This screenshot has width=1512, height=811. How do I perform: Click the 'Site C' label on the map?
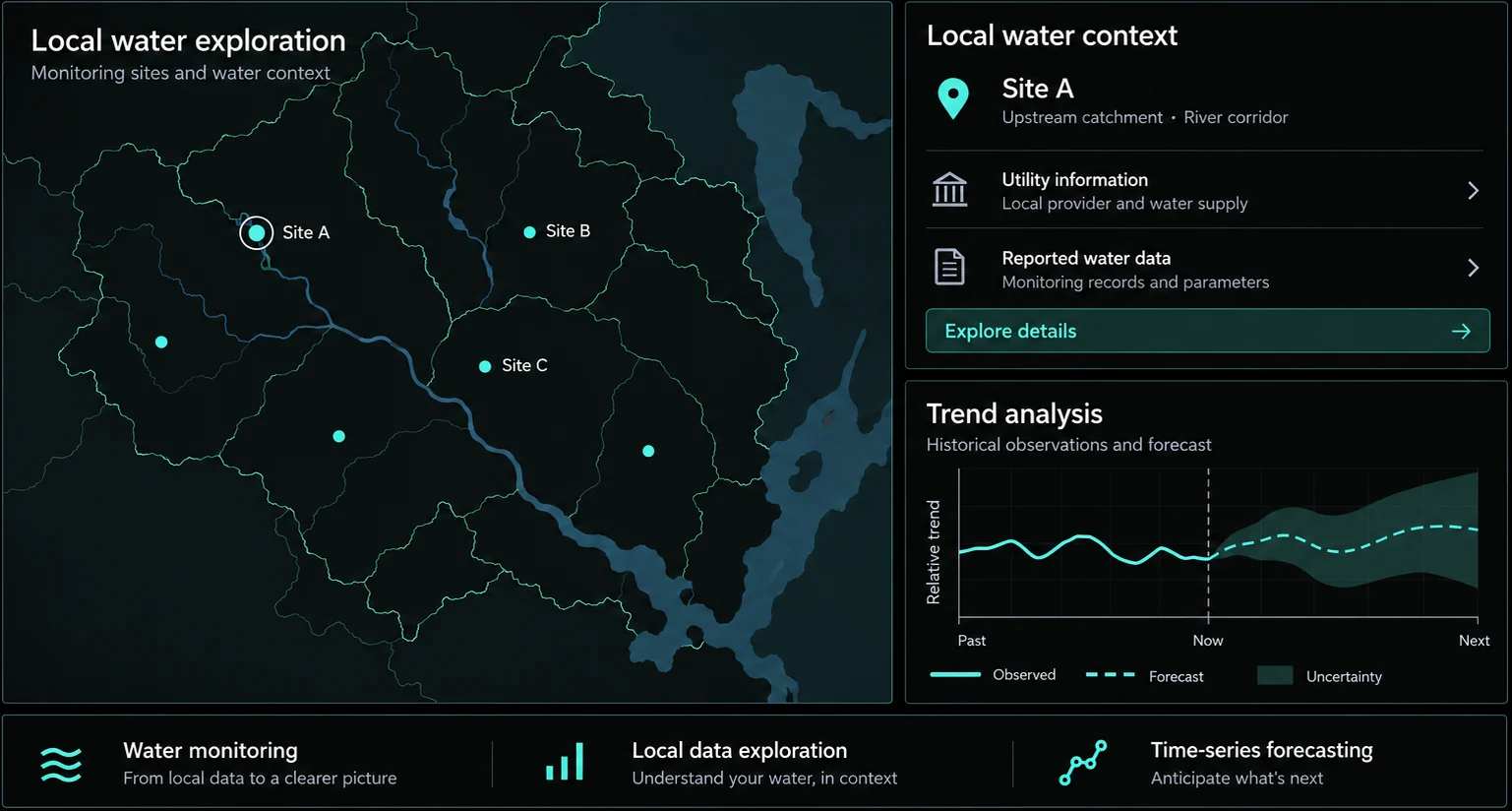(x=524, y=365)
